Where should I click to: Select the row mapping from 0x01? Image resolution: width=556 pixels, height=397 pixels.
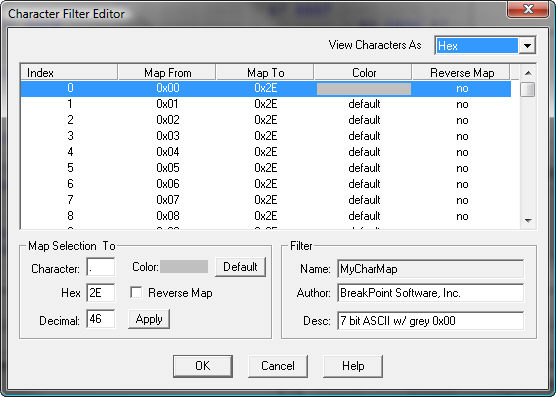coord(266,104)
